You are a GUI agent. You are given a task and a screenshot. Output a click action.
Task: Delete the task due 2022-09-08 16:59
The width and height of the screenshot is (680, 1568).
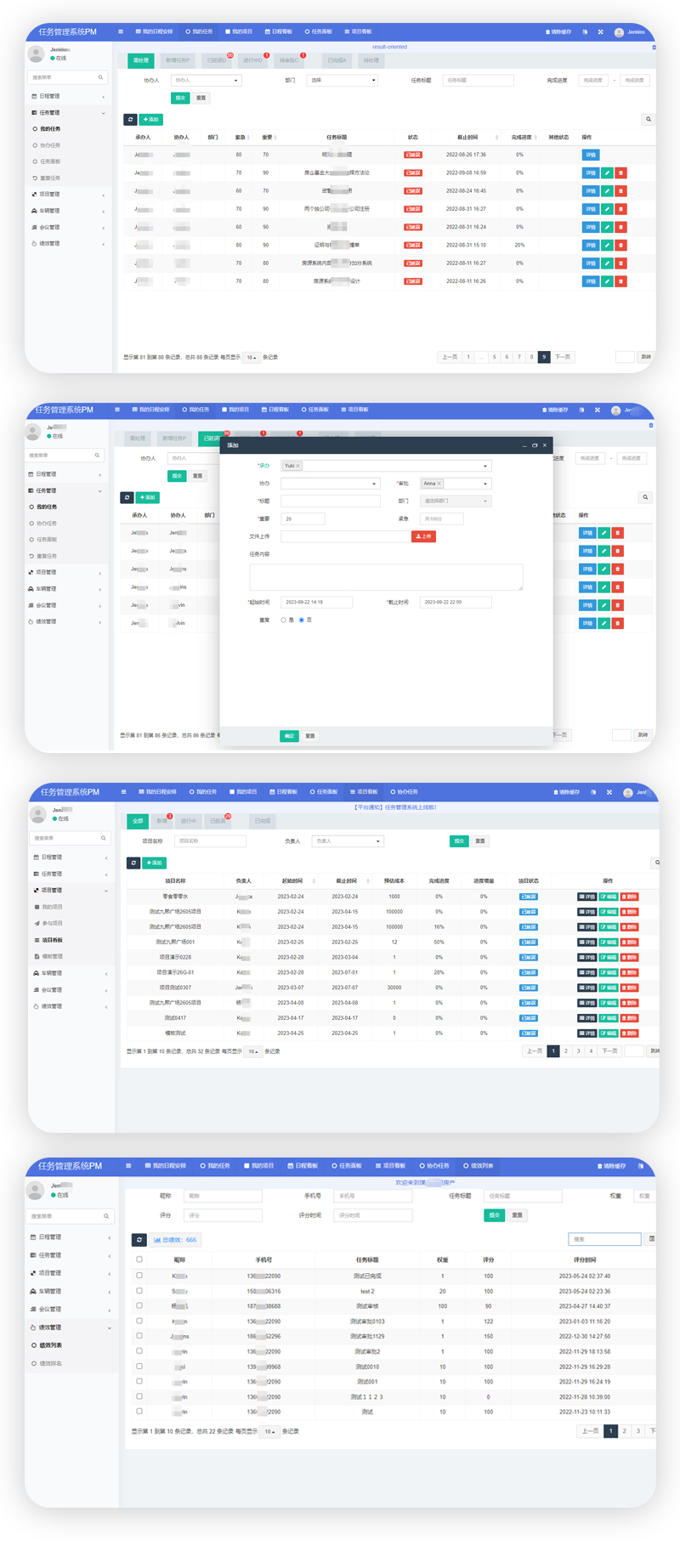coord(620,173)
